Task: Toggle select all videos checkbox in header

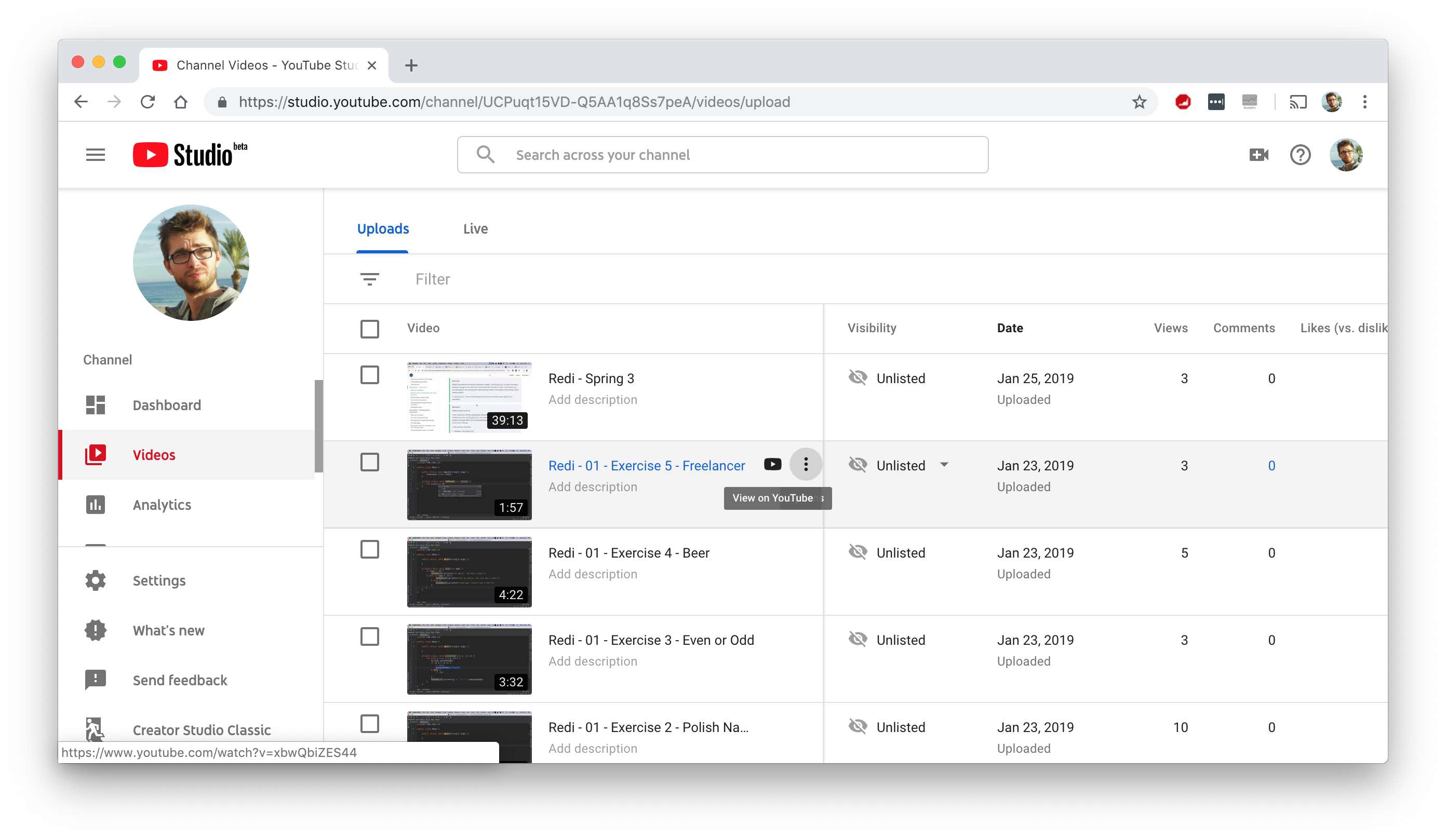Action: click(x=369, y=327)
